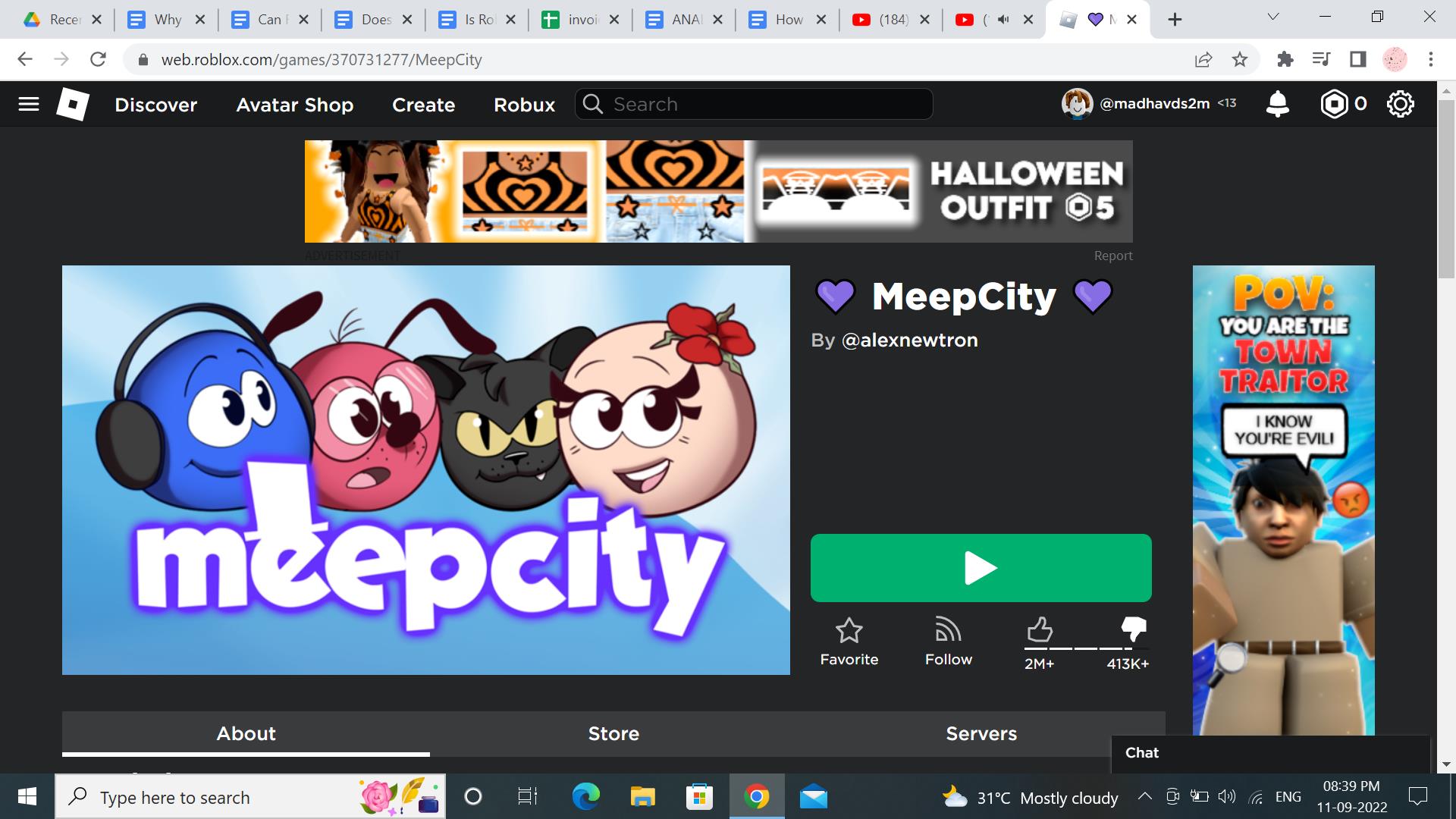Open the notifications bell
Image resolution: width=1456 pixels, height=819 pixels.
[1278, 104]
